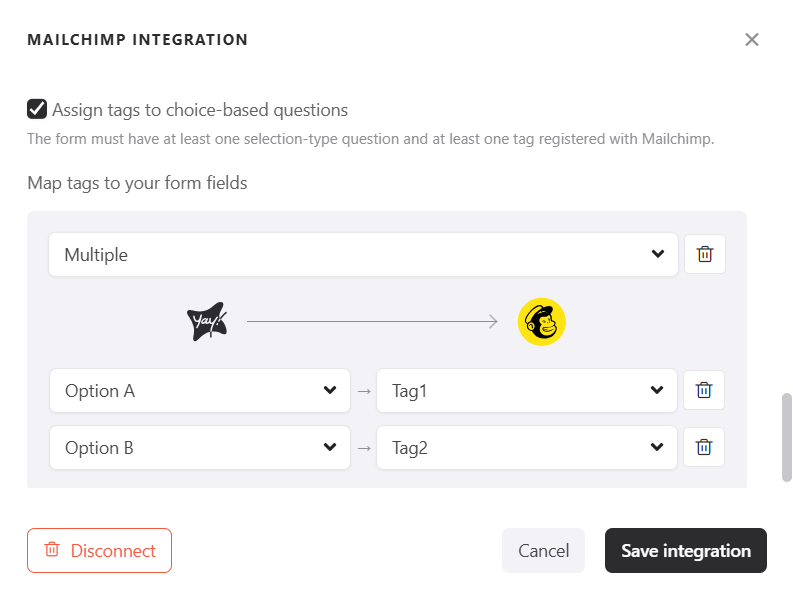Image resolution: width=793 pixels, height=596 pixels.
Task: Delete the Option B to Tag2 mapping
Action: click(x=704, y=447)
